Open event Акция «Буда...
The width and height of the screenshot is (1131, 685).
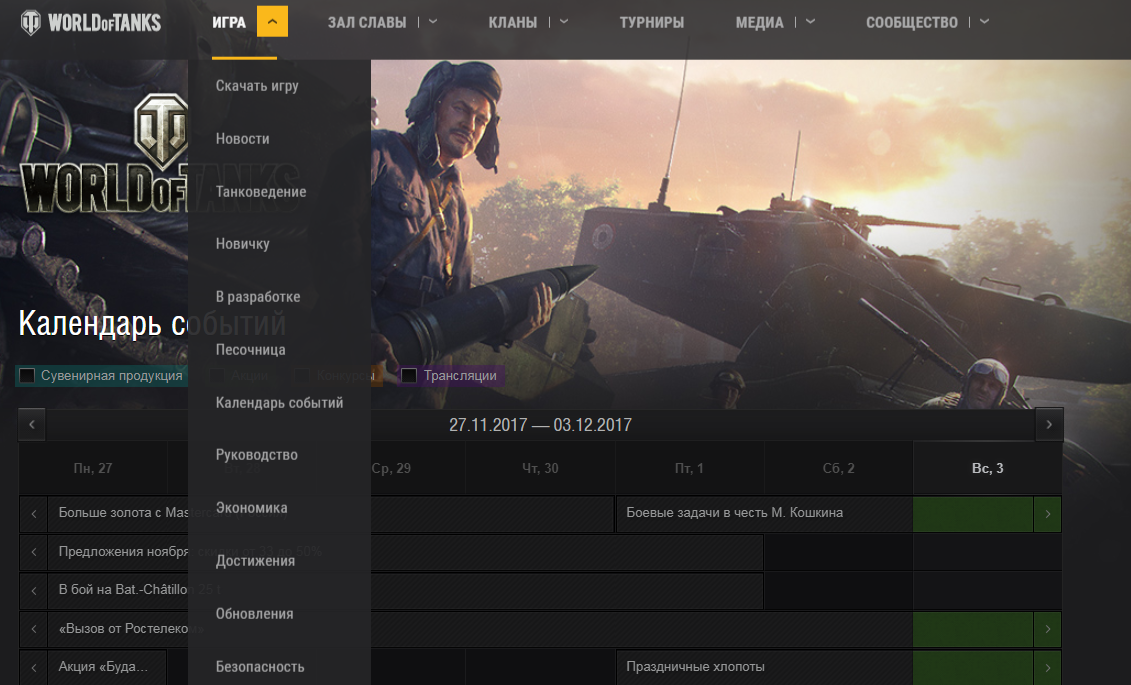click(107, 667)
